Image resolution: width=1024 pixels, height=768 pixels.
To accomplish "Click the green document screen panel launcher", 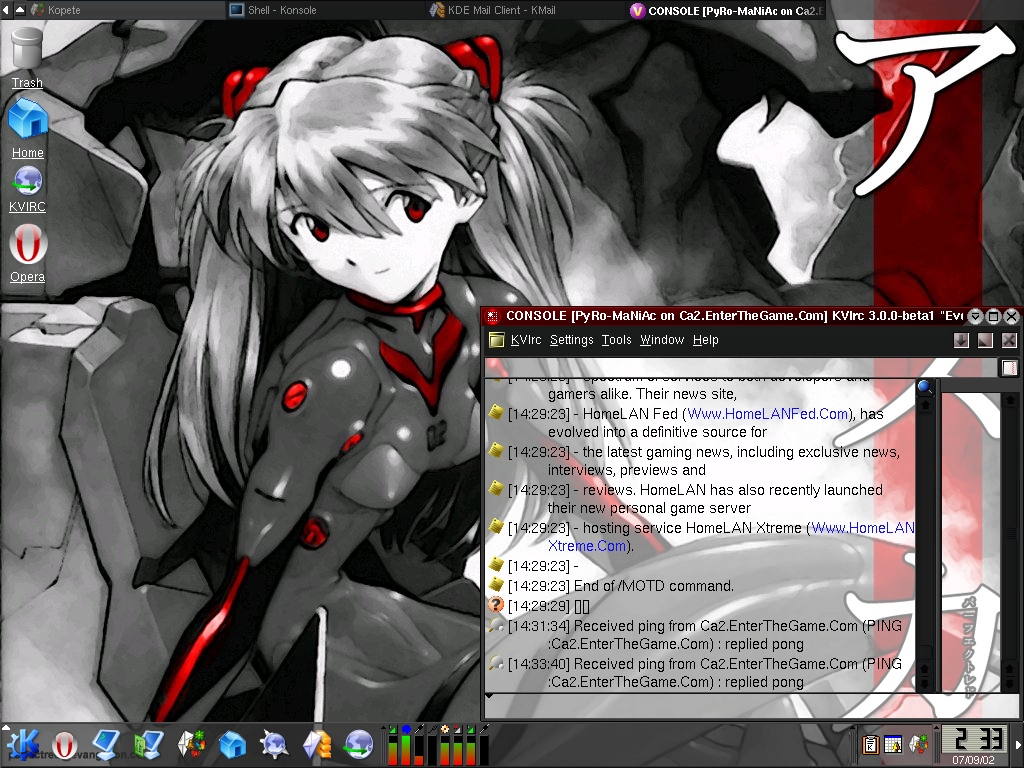I will point(148,745).
